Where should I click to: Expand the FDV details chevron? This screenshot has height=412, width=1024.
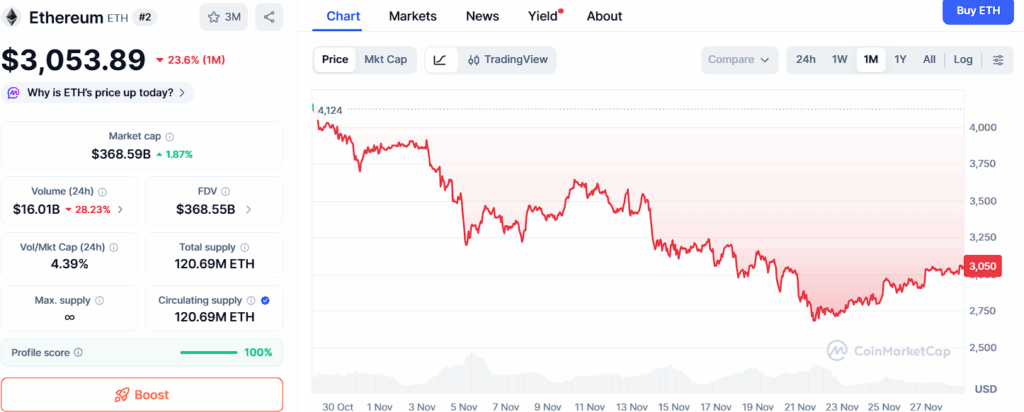tap(248, 210)
